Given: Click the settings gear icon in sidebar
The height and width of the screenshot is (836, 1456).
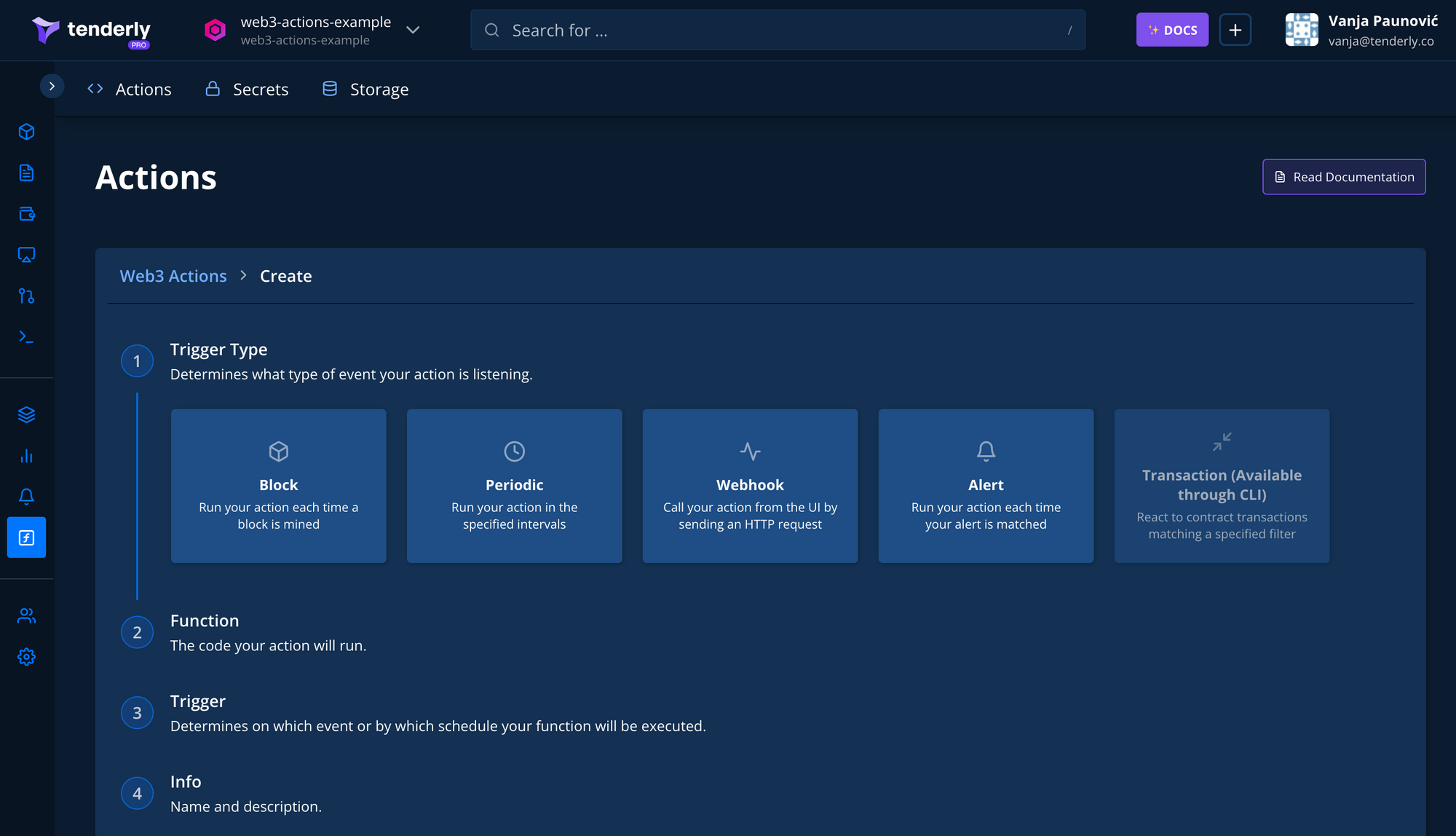Looking at the screenshot, I should tap(26, 657).
